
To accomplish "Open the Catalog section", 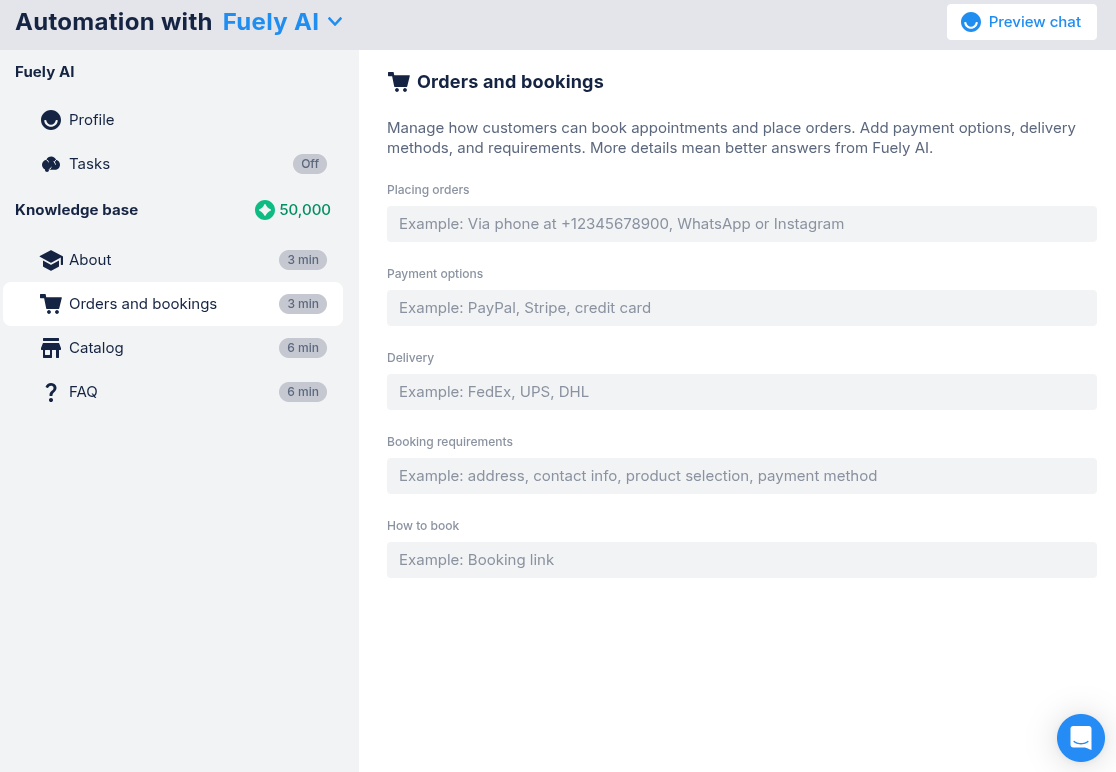I will 96,348.
